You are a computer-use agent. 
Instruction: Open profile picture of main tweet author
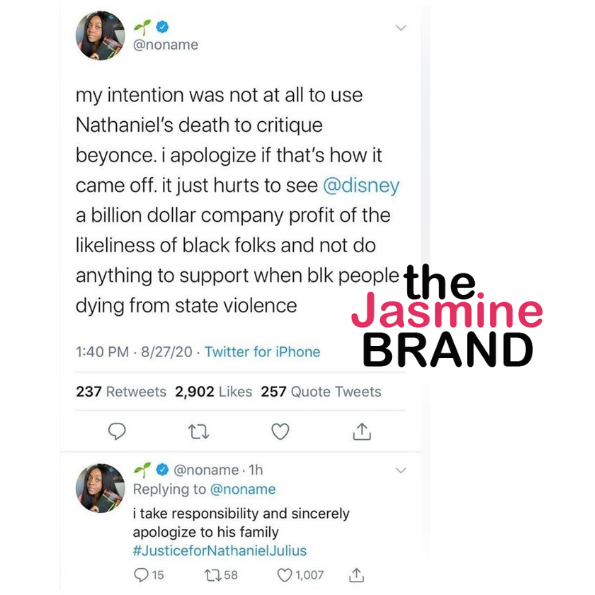100,36
